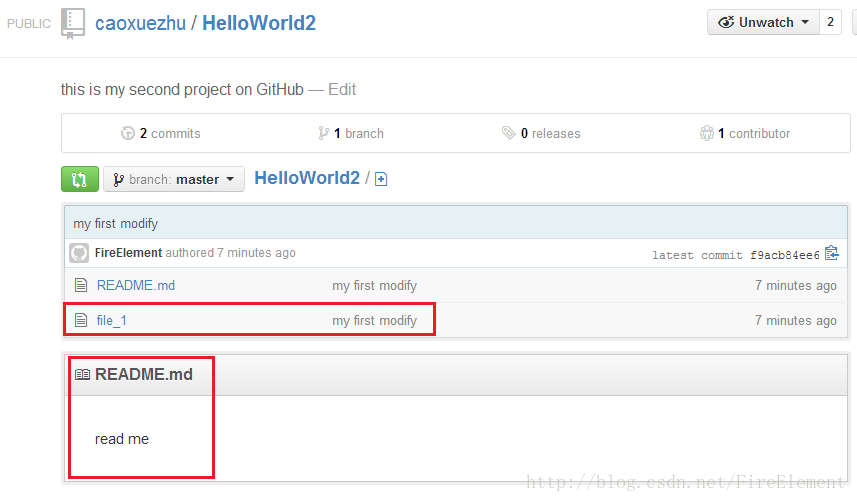The height and width of the screenshot is (502, 857).
Task: Click the repository book icon
Action: click(73, 24)
